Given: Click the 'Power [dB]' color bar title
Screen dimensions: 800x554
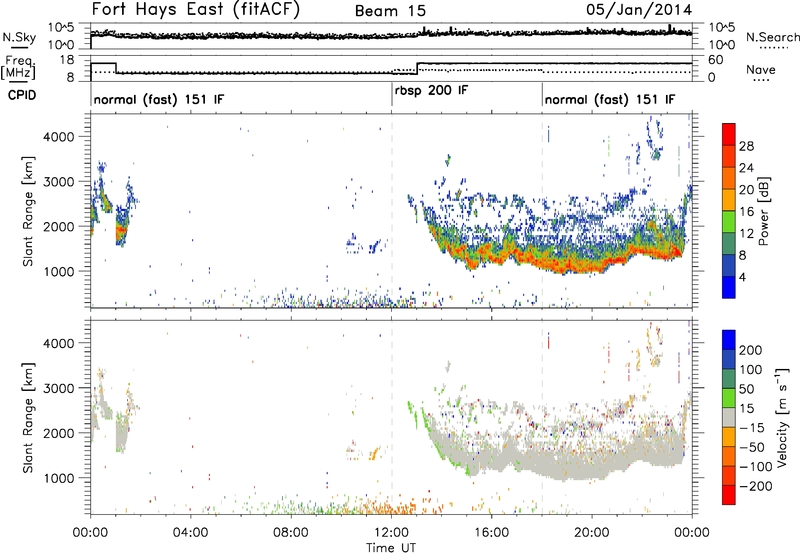Looking at the screenshot, I should 763,212.
